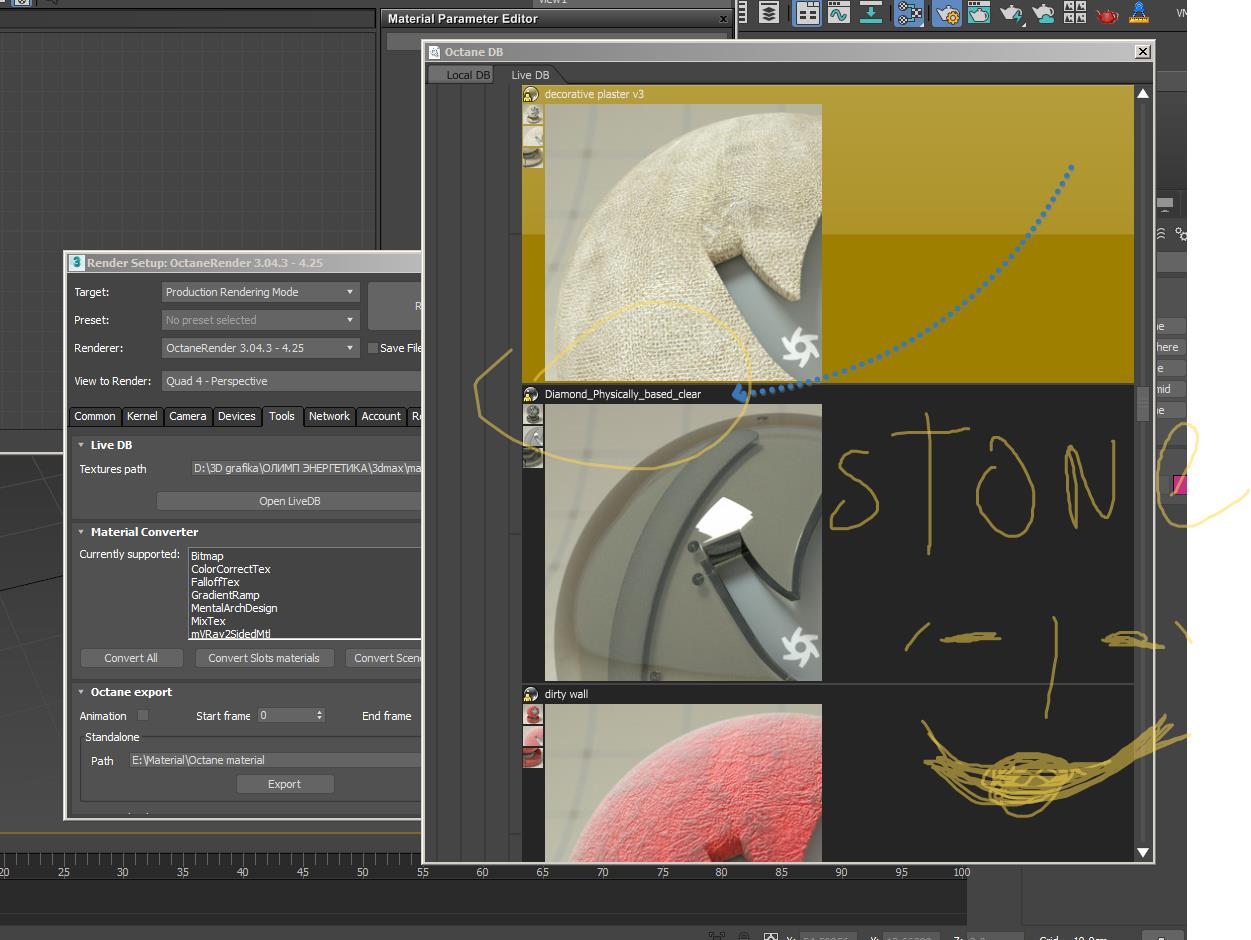The width and height of the screenshot is (1251, 940).
Task: Switch to the Common tab
Action: pyautogui.click(x=95, y=416)
